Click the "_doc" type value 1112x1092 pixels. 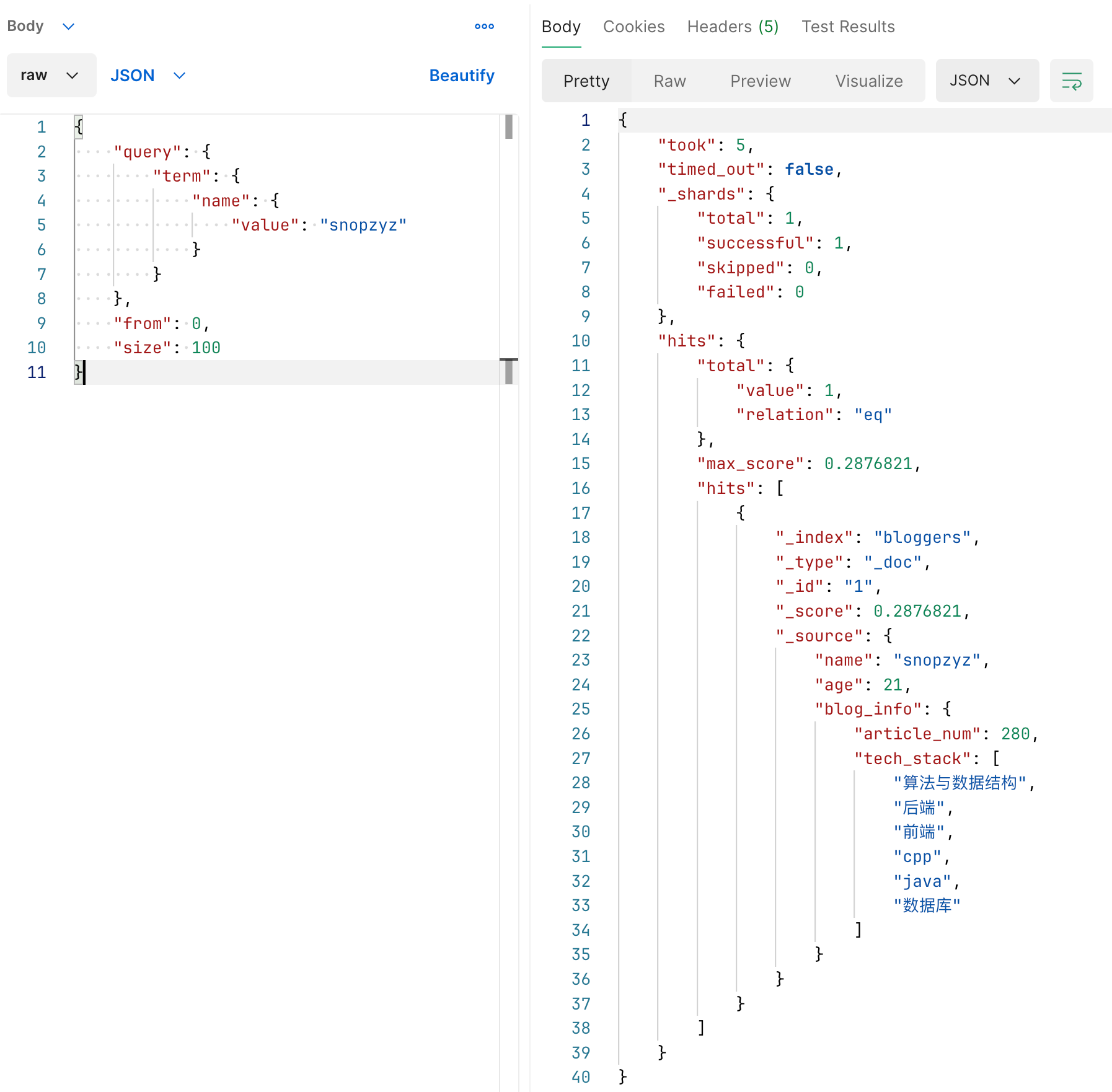(893, 562)
